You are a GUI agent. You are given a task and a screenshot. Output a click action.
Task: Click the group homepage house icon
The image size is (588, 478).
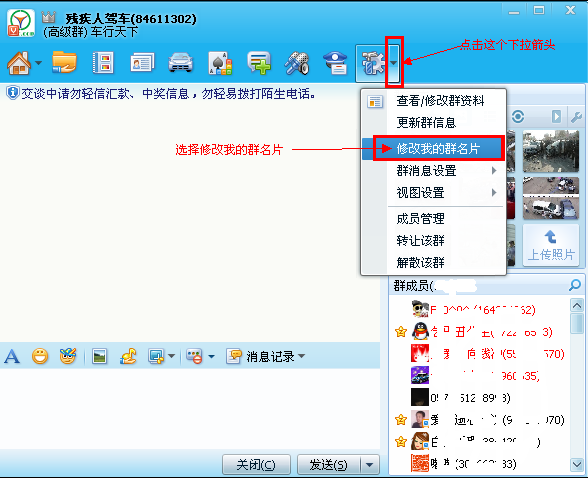19,63
